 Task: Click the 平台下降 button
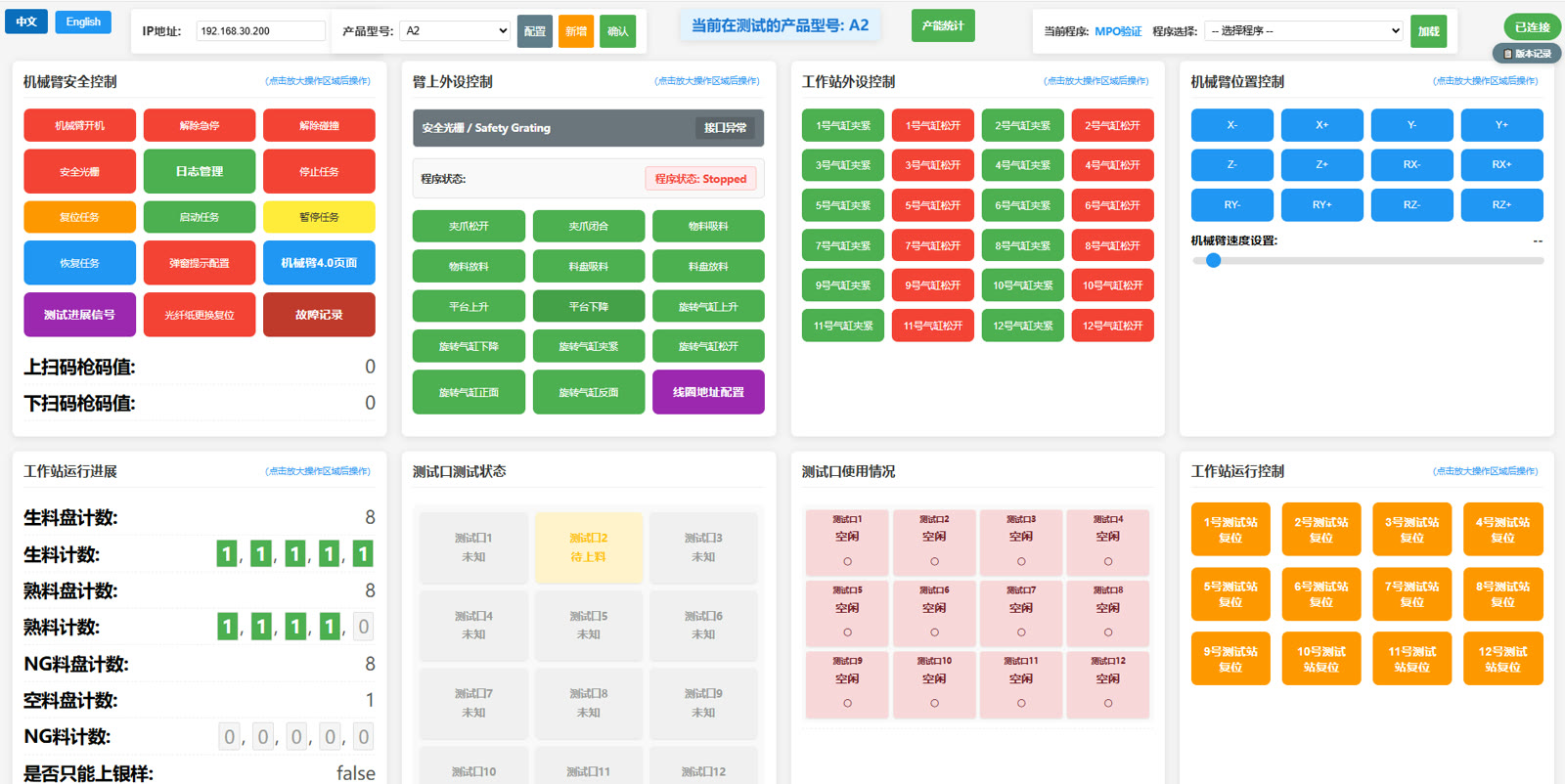[x=589, y=306]
